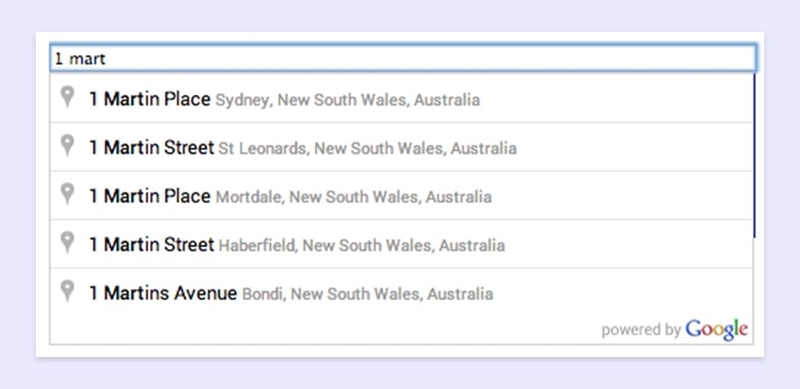Click "Haberfield, New South Wales, Australia" text
Viewport: 800px width, 389px height.
(362, 246)
